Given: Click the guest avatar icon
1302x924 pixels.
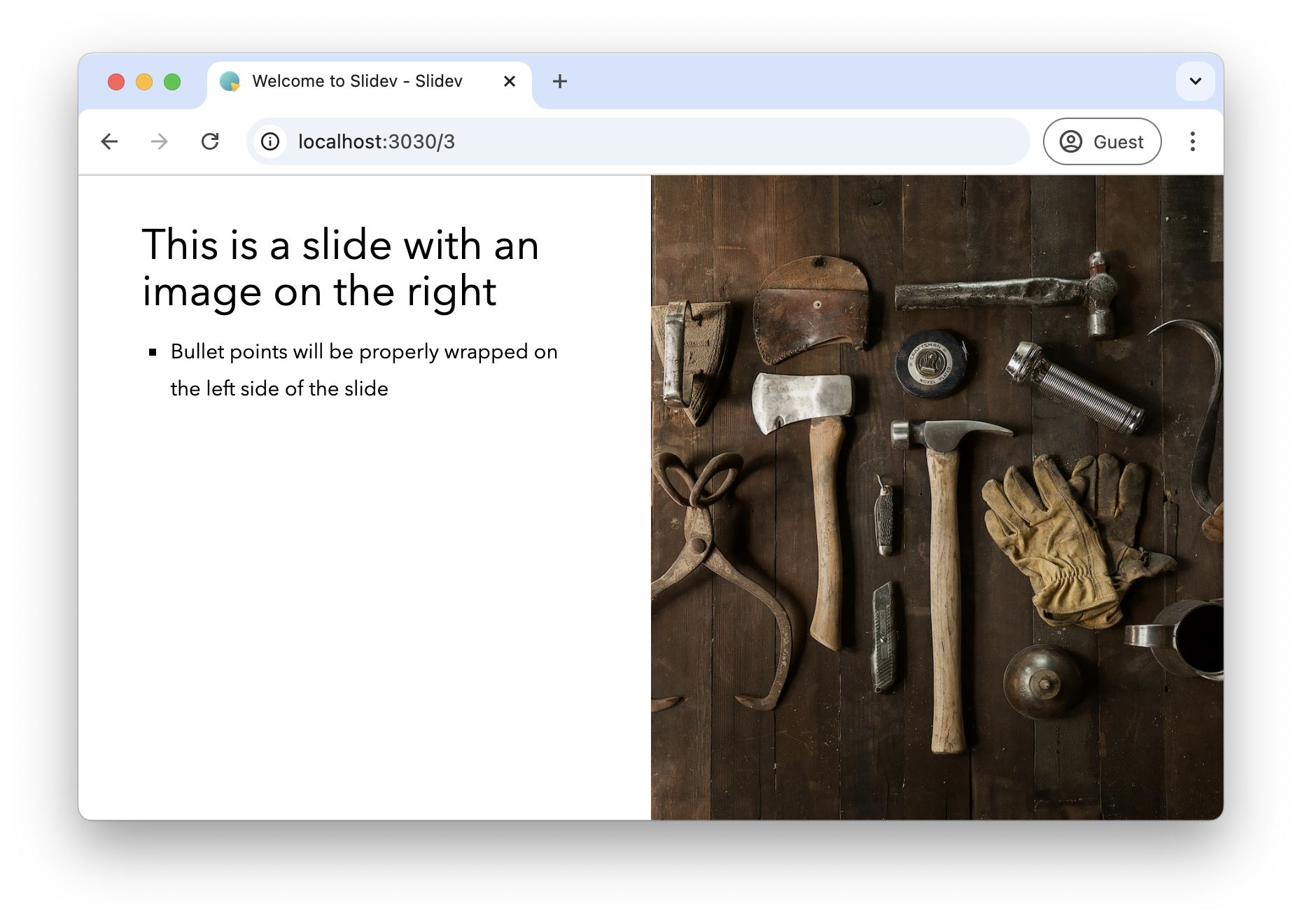Looking at the screenshot, I should (x=1071, y=141).
